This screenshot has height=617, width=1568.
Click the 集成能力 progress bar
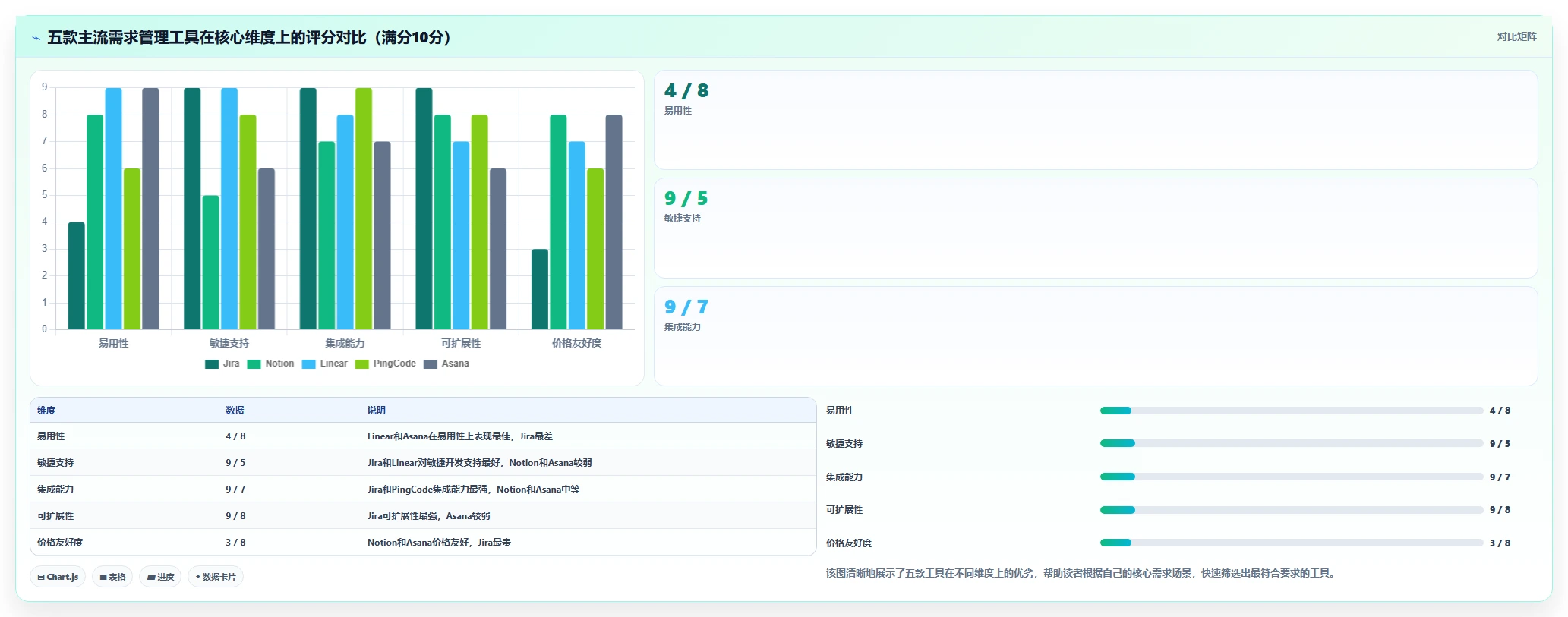tap(1291, 477)
